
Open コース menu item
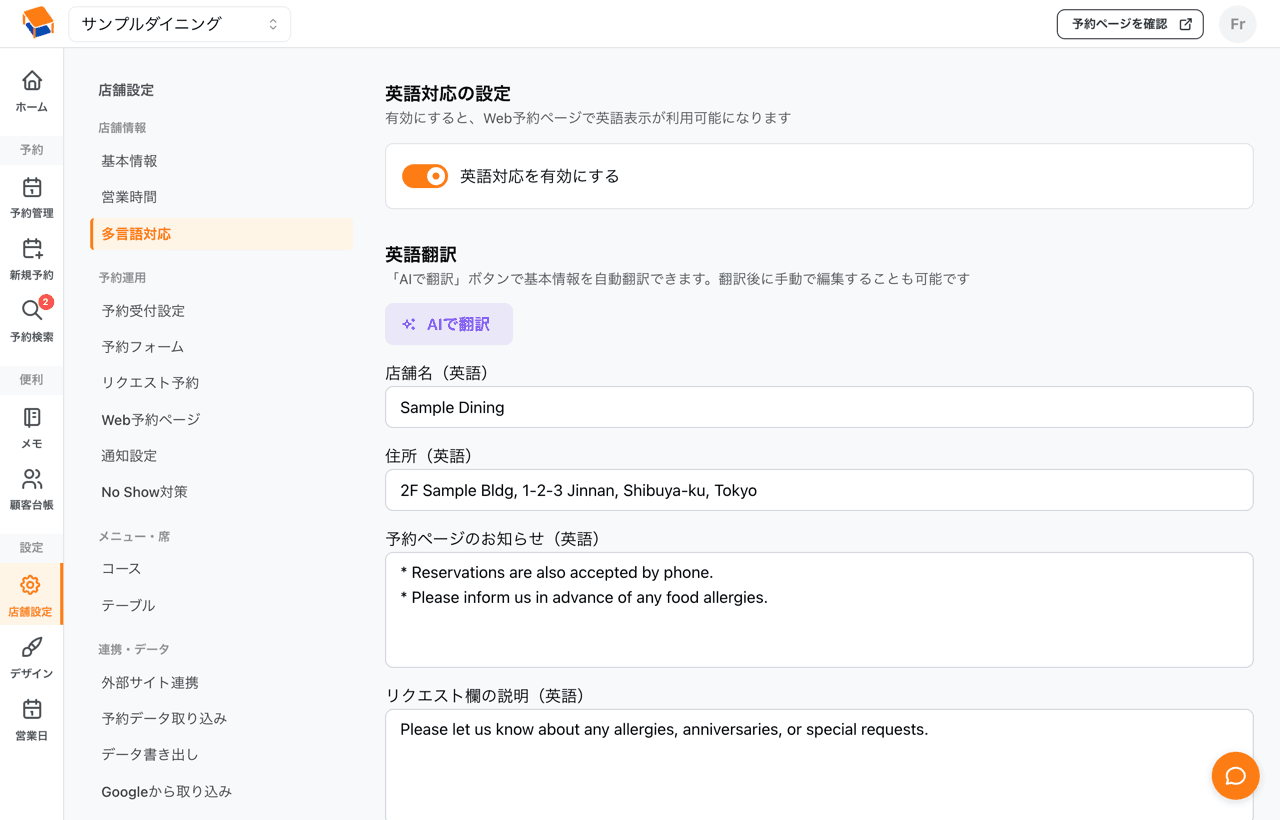click(121, 568)
